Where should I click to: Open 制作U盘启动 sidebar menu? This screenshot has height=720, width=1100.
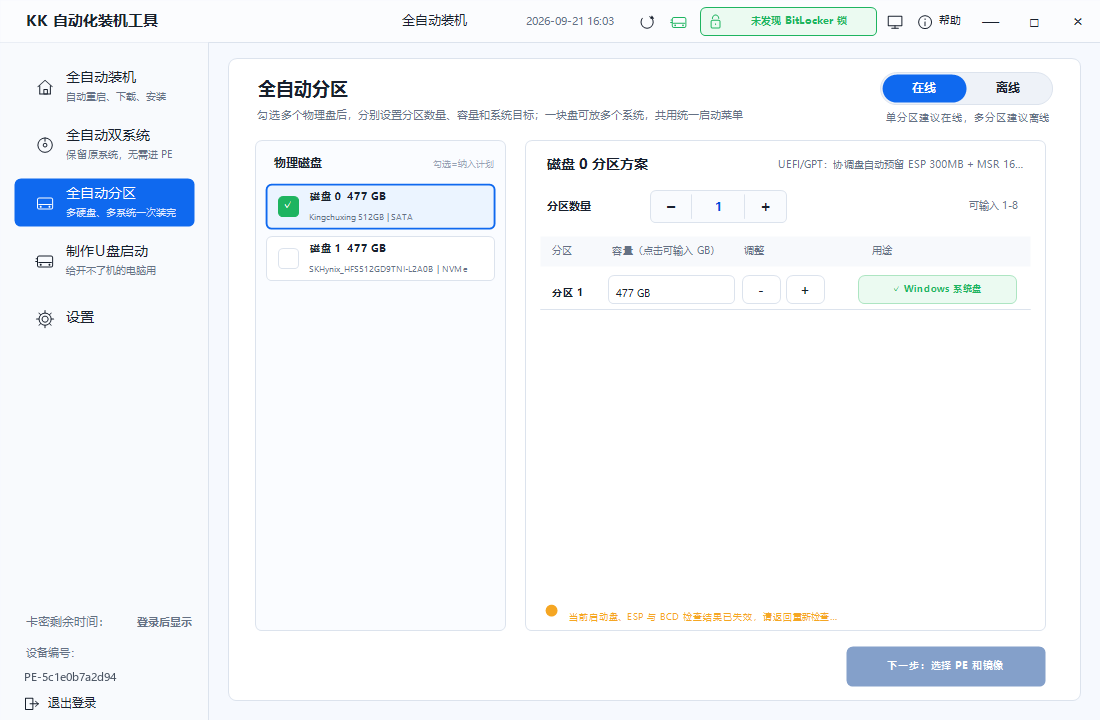[105, 260]
